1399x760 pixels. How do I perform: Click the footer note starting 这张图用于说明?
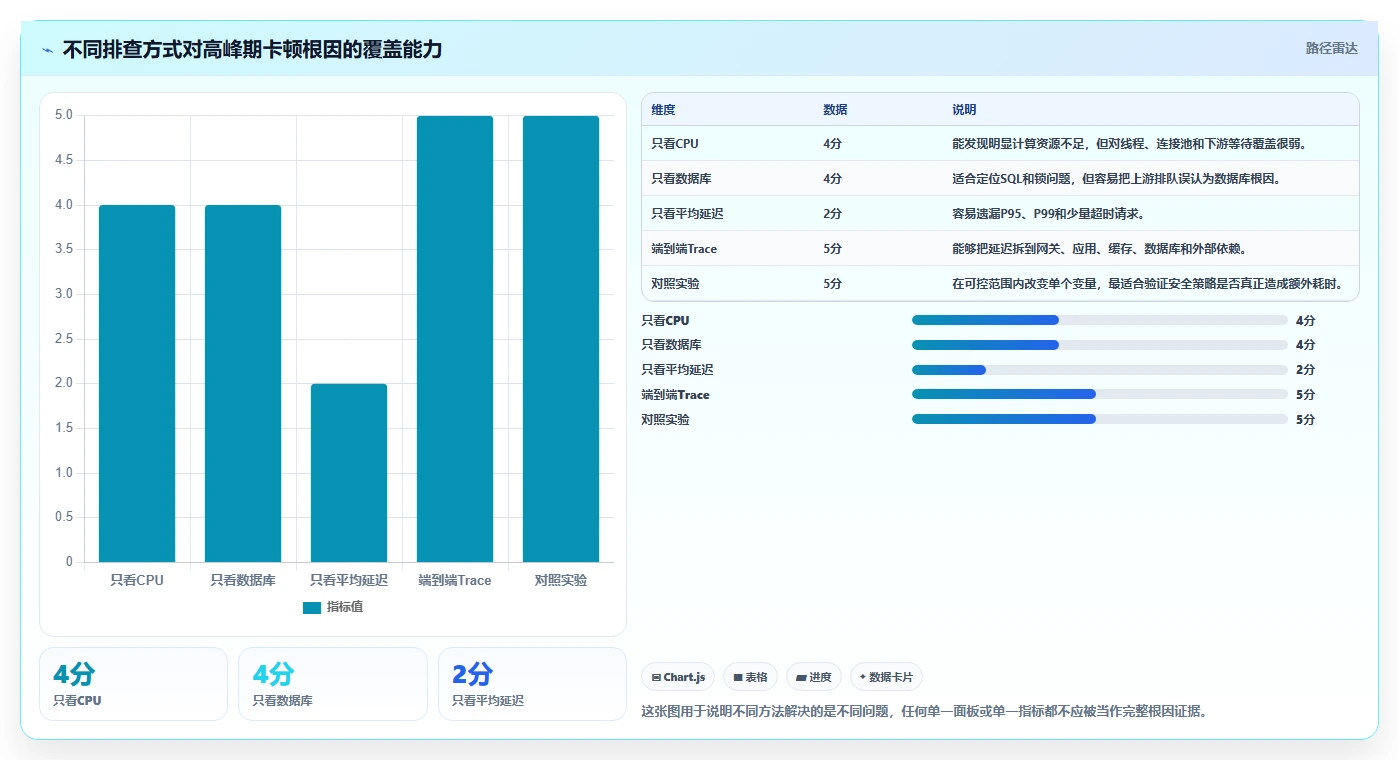924,712
